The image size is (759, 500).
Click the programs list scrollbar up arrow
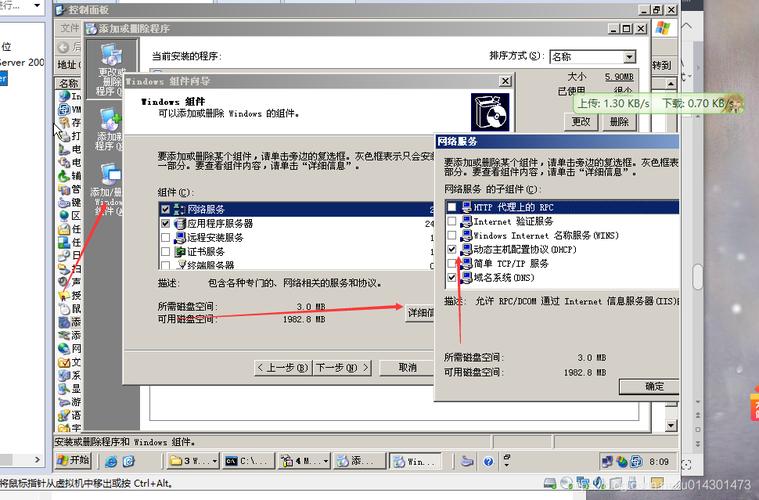point(670,84)
